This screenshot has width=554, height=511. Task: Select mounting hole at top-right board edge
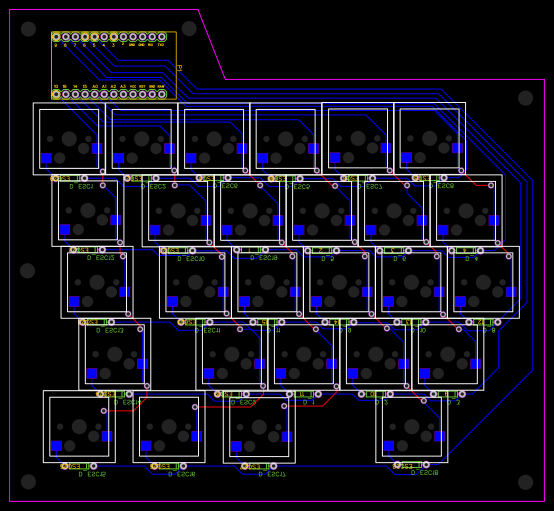525,98
